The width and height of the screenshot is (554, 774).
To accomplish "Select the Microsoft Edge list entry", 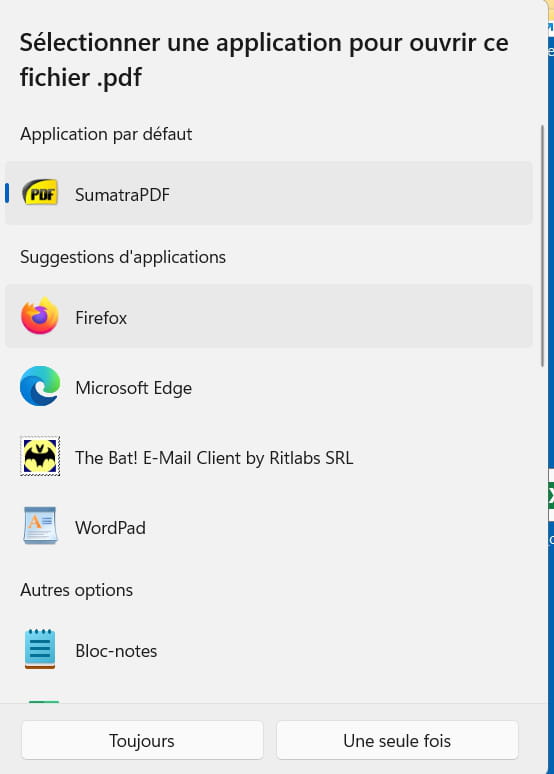I will [x=269, y=386].
